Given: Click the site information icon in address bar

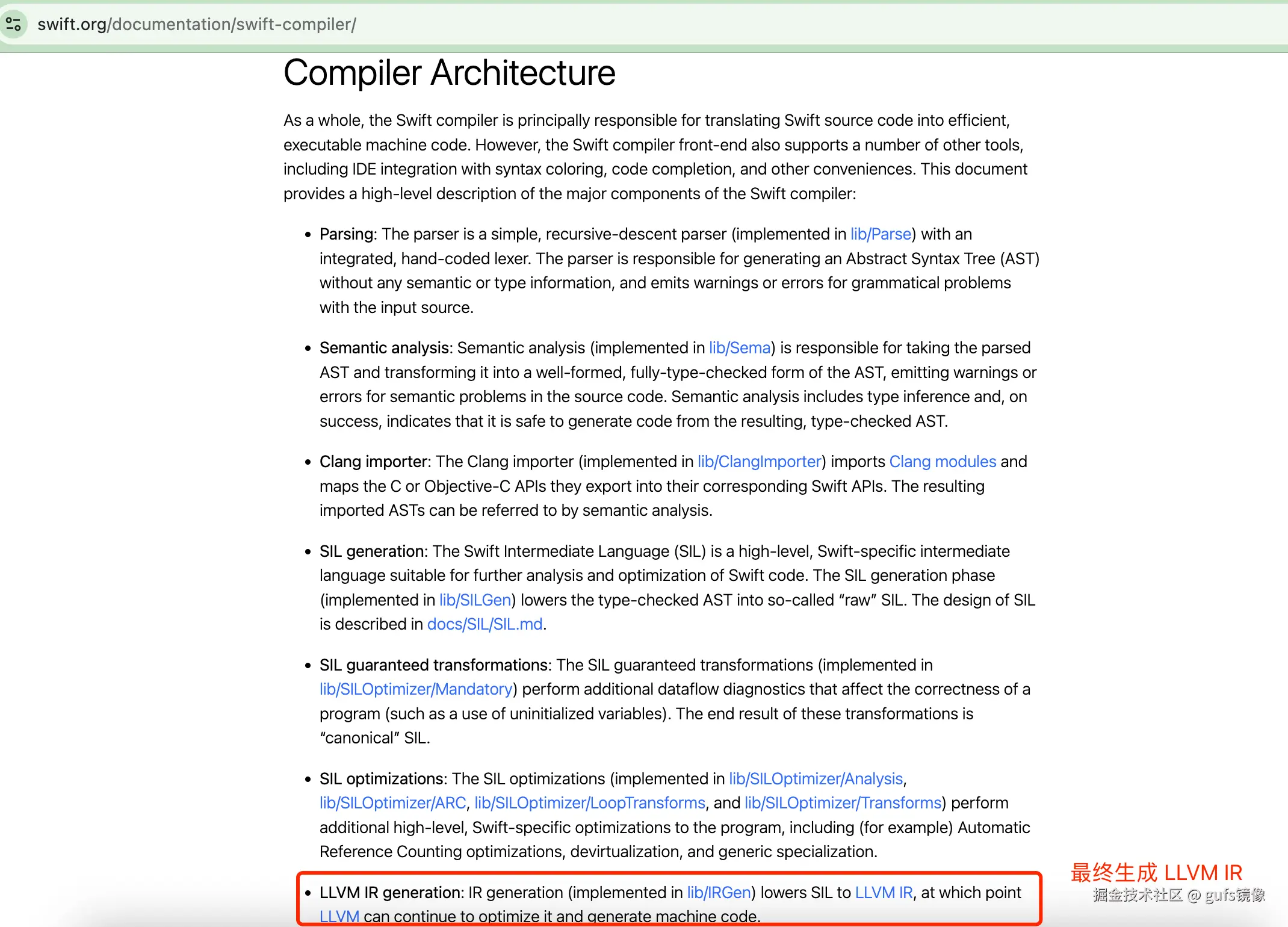Looking at the screenshot, I should (x=13, y=24).
